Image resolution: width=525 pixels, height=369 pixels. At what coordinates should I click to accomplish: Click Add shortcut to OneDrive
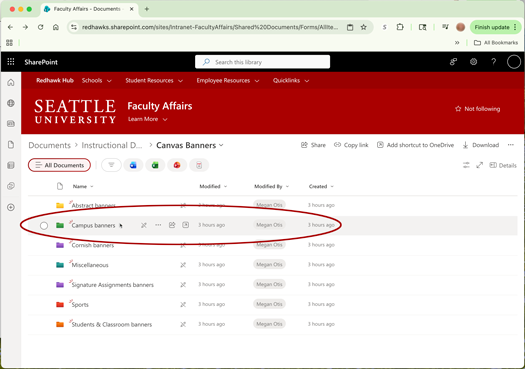tap(415, 145)
